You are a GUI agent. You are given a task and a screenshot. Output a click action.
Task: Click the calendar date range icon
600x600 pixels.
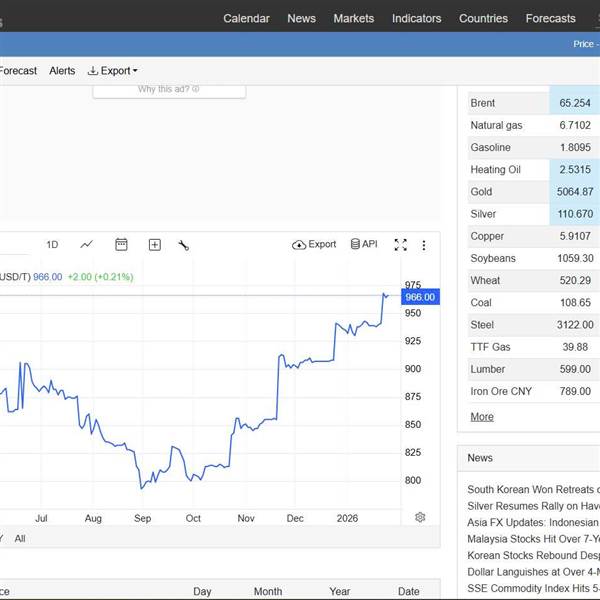pos(121,244)
